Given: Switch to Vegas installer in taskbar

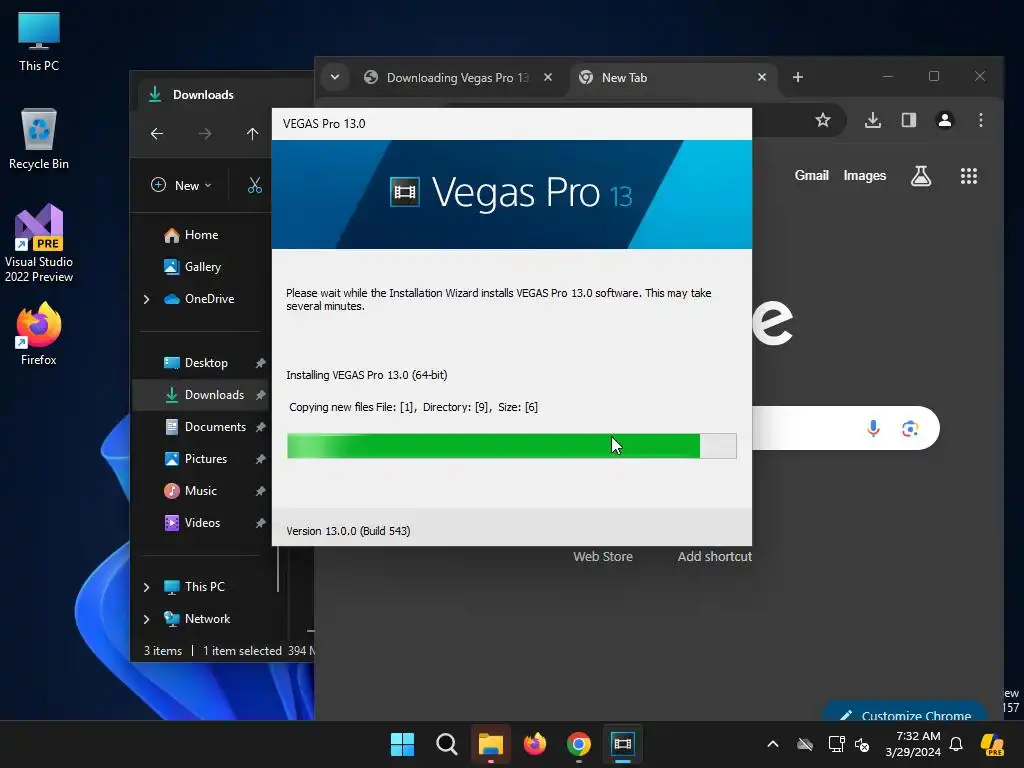Looking at the screenshot, I should pyautogui.click(x=623, y=744).
